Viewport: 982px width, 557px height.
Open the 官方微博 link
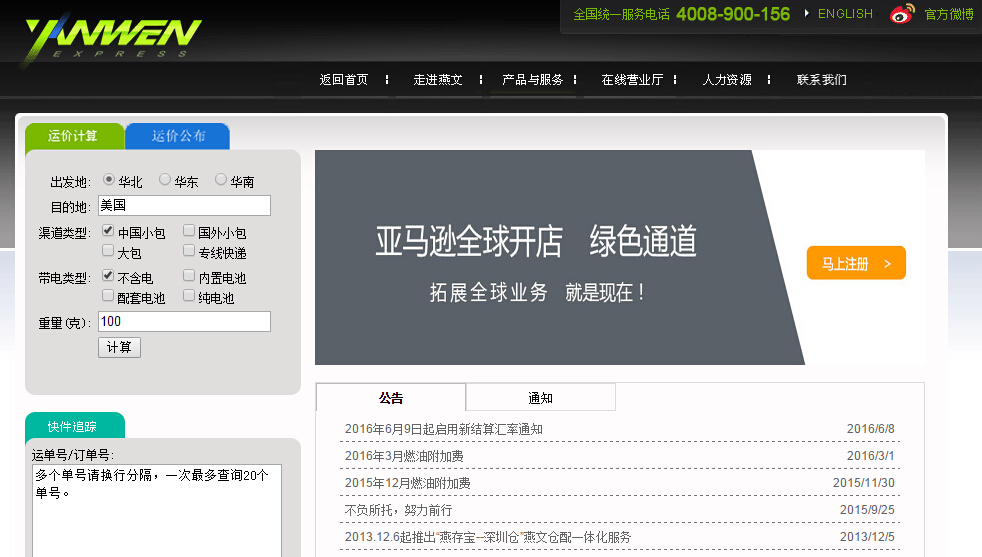pyautogui.click(x=949, y=14)
